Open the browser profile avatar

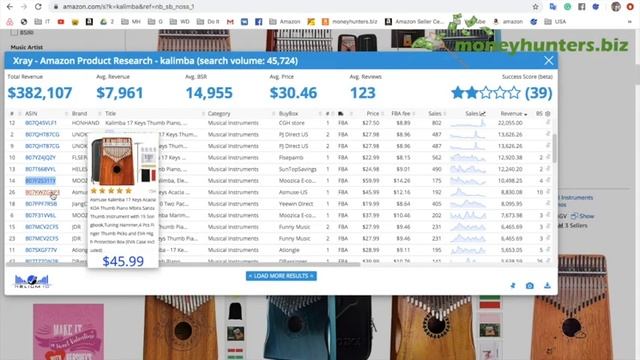[x=616, y=7]
